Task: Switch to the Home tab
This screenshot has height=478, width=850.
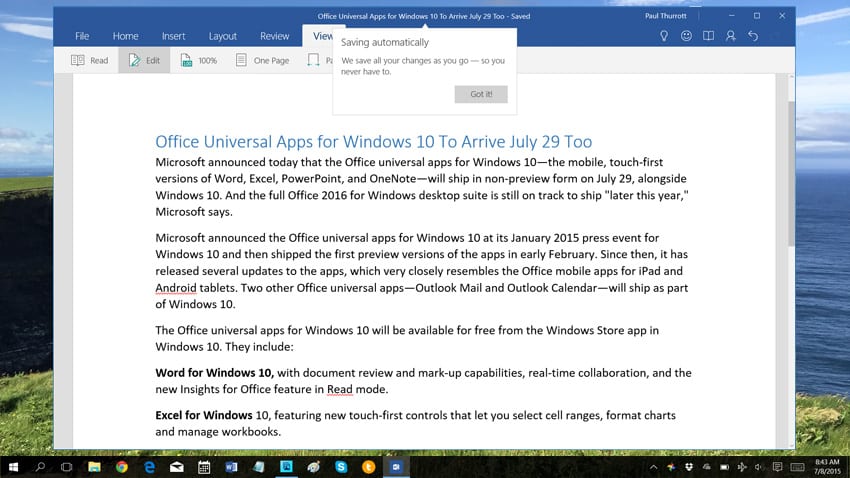Action: click(x=125, y=36)
